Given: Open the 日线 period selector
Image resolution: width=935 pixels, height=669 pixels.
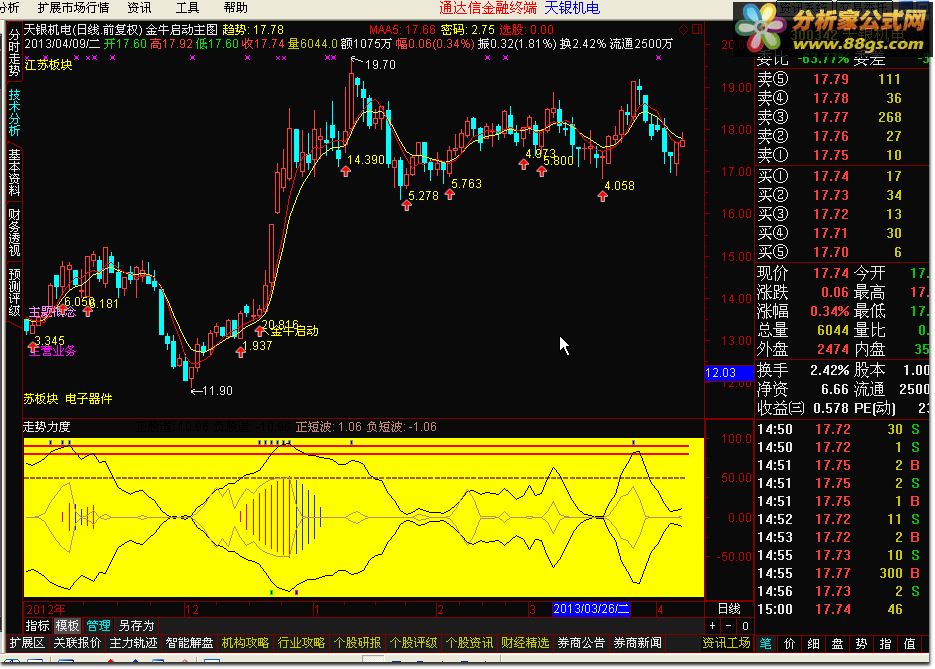Looking at the screenshot, I should click(x=729, y=608).
